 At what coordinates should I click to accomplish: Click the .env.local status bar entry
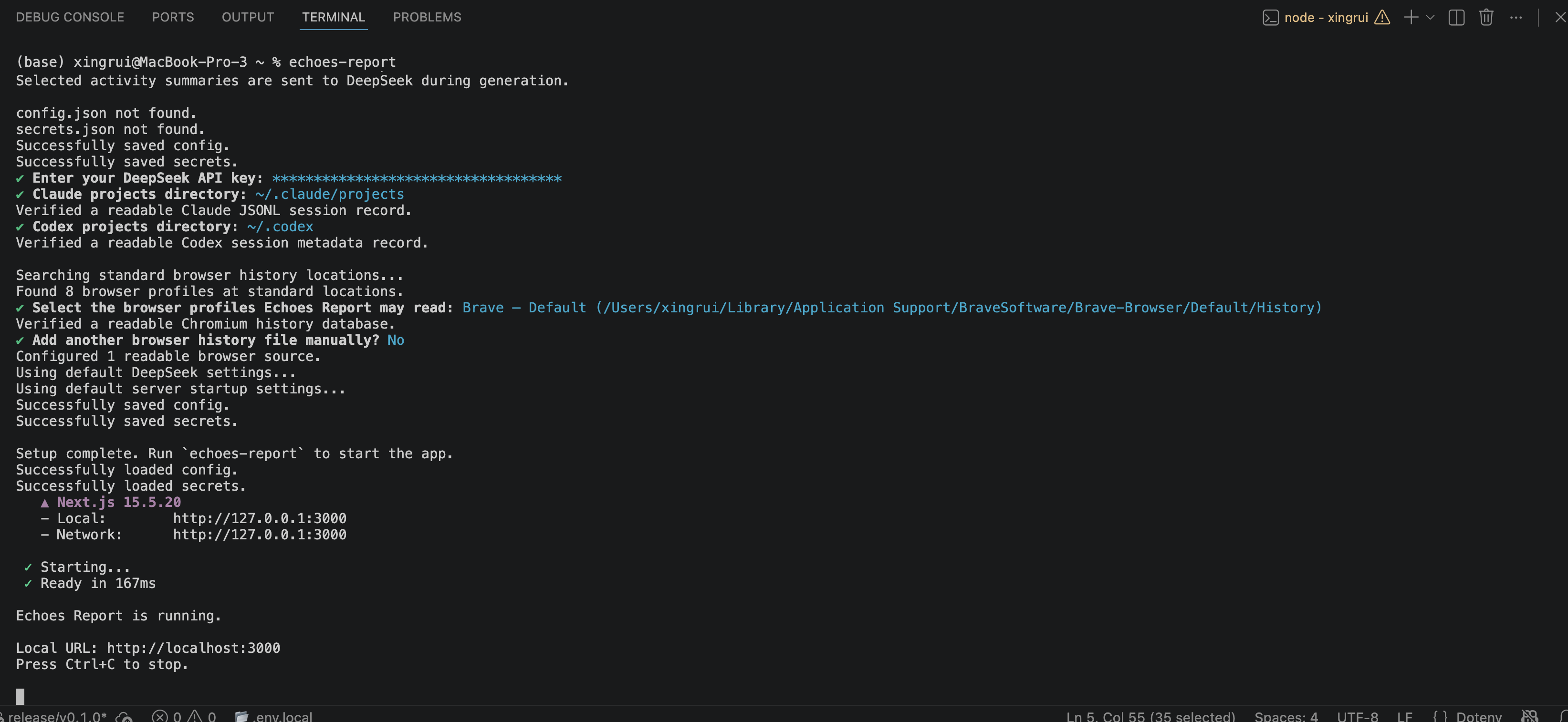point(274,716)
